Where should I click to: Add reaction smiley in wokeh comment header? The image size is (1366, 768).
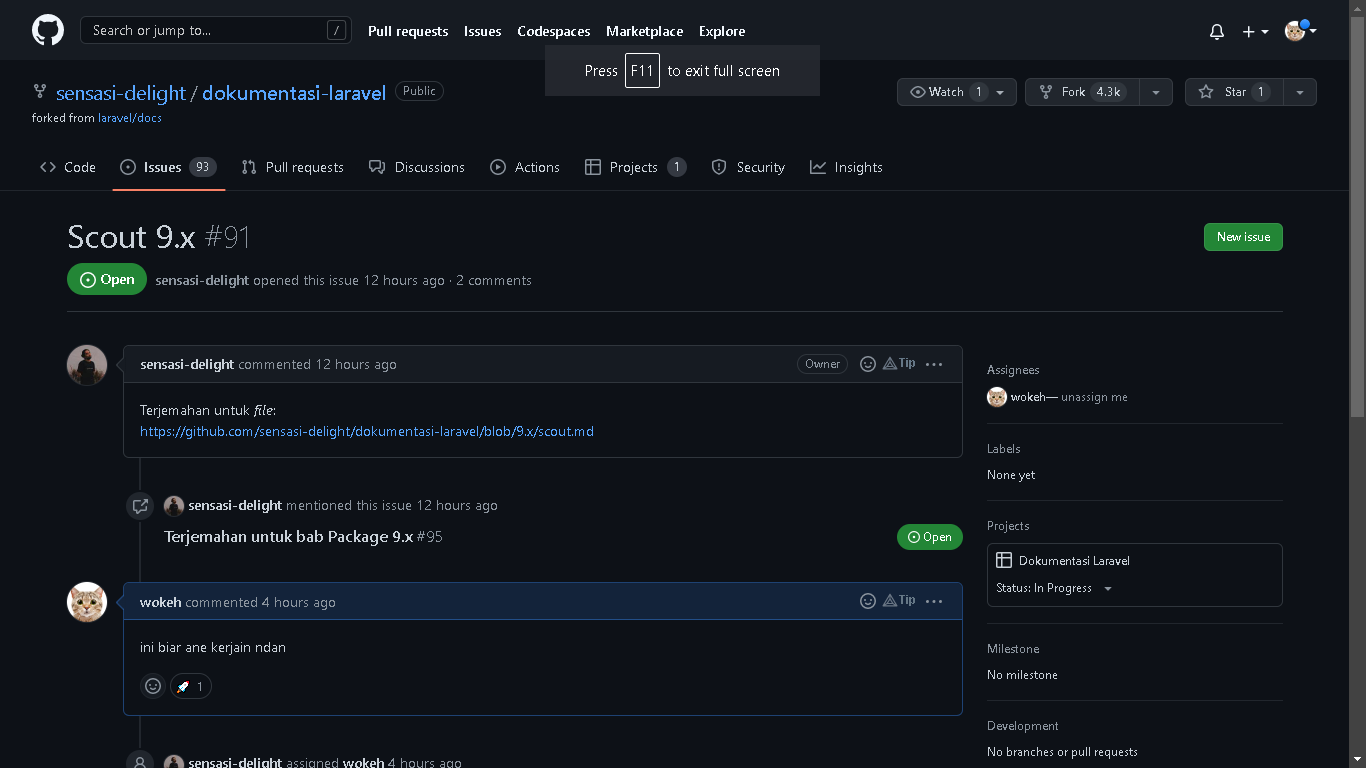coord(868,601)
